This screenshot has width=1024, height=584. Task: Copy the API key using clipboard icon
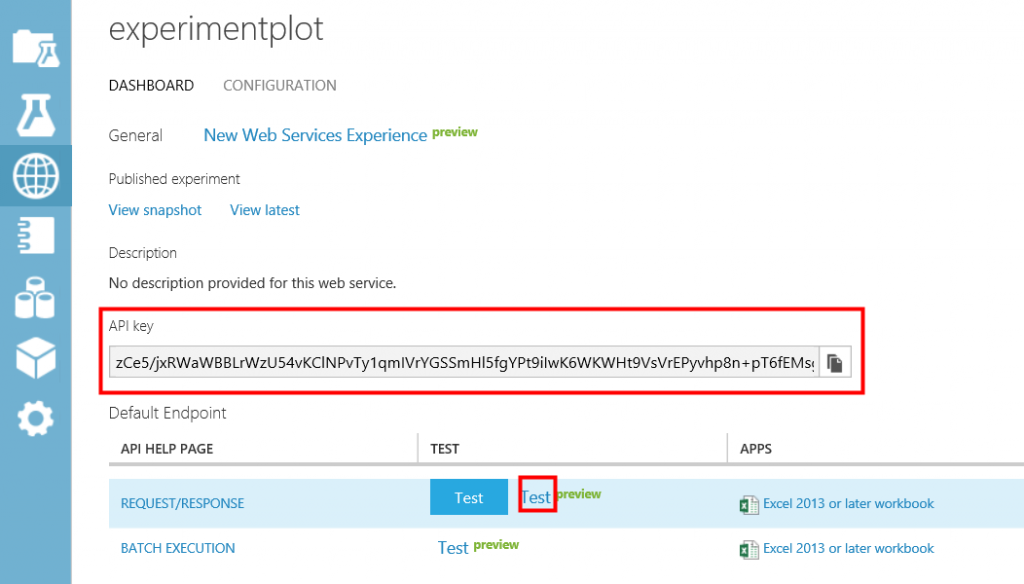[x=834, y=362]
